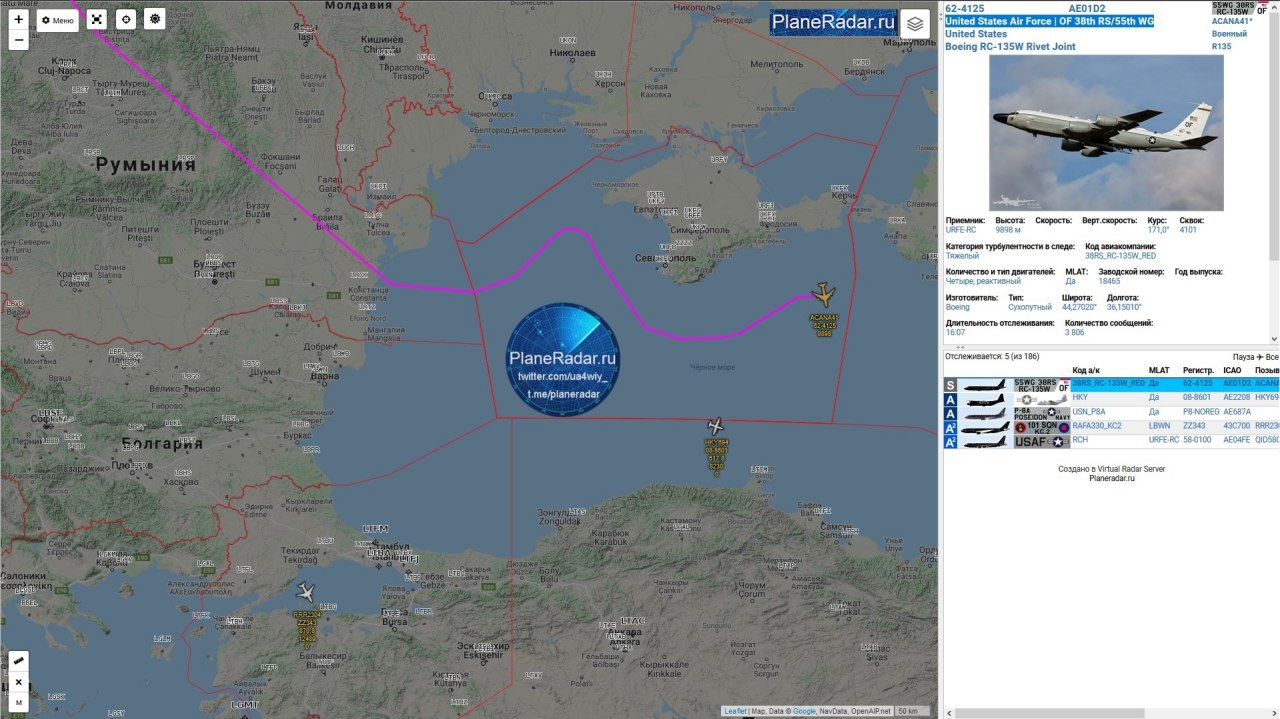Screen dimensions: 1280x719
Task: Click squawk value 4101
Action: (1188, 230)
